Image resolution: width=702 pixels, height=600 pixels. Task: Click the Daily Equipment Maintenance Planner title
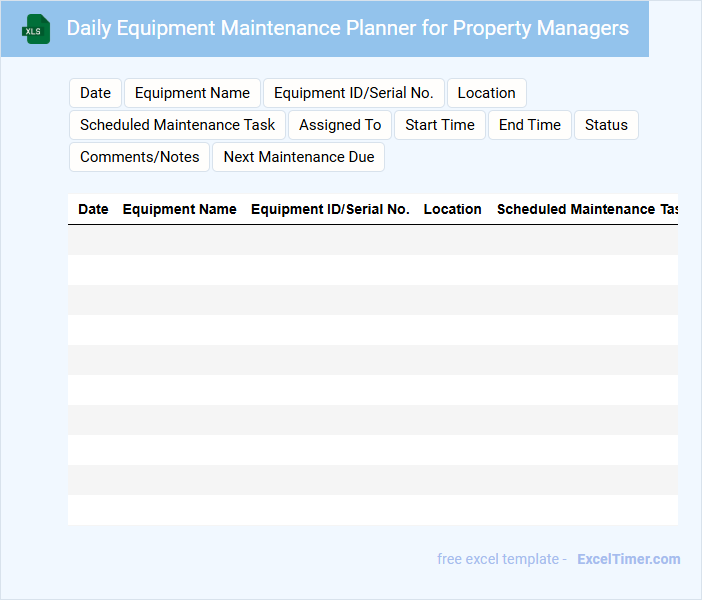click(x=347, y=28)
